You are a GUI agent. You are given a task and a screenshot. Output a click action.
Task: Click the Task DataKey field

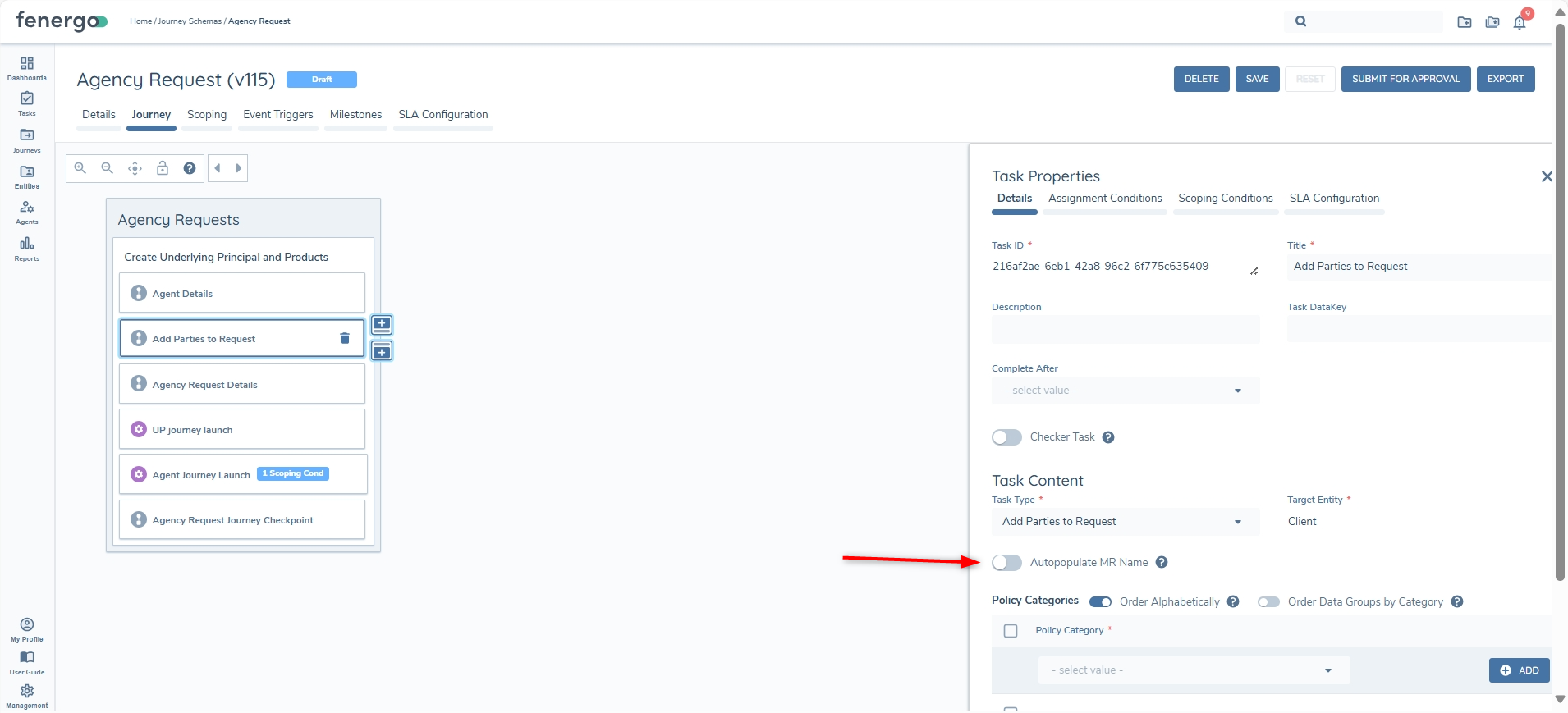click(x=1419, y=329)
